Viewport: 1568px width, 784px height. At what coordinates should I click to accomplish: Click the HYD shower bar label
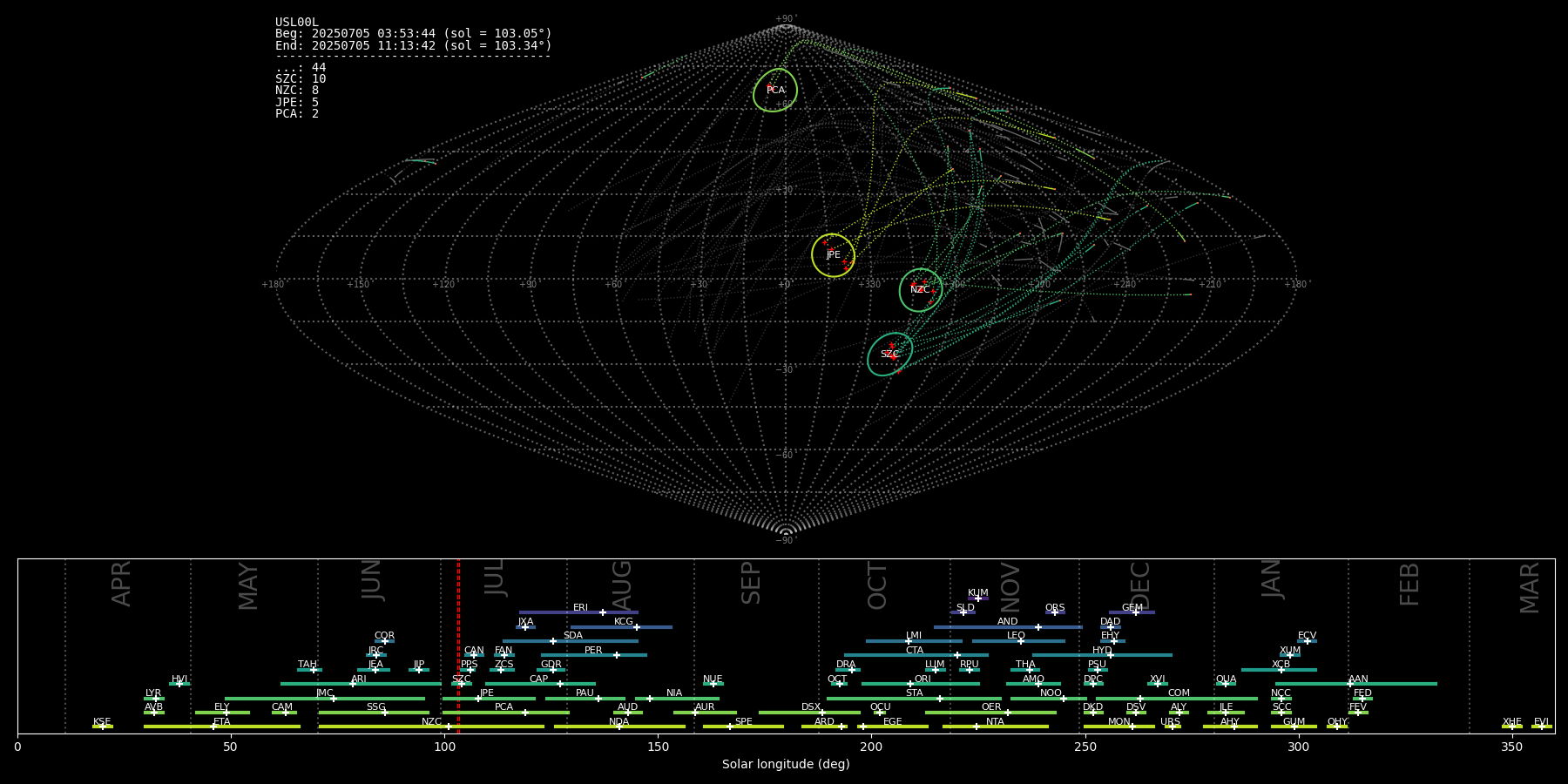pos(1102,651)
